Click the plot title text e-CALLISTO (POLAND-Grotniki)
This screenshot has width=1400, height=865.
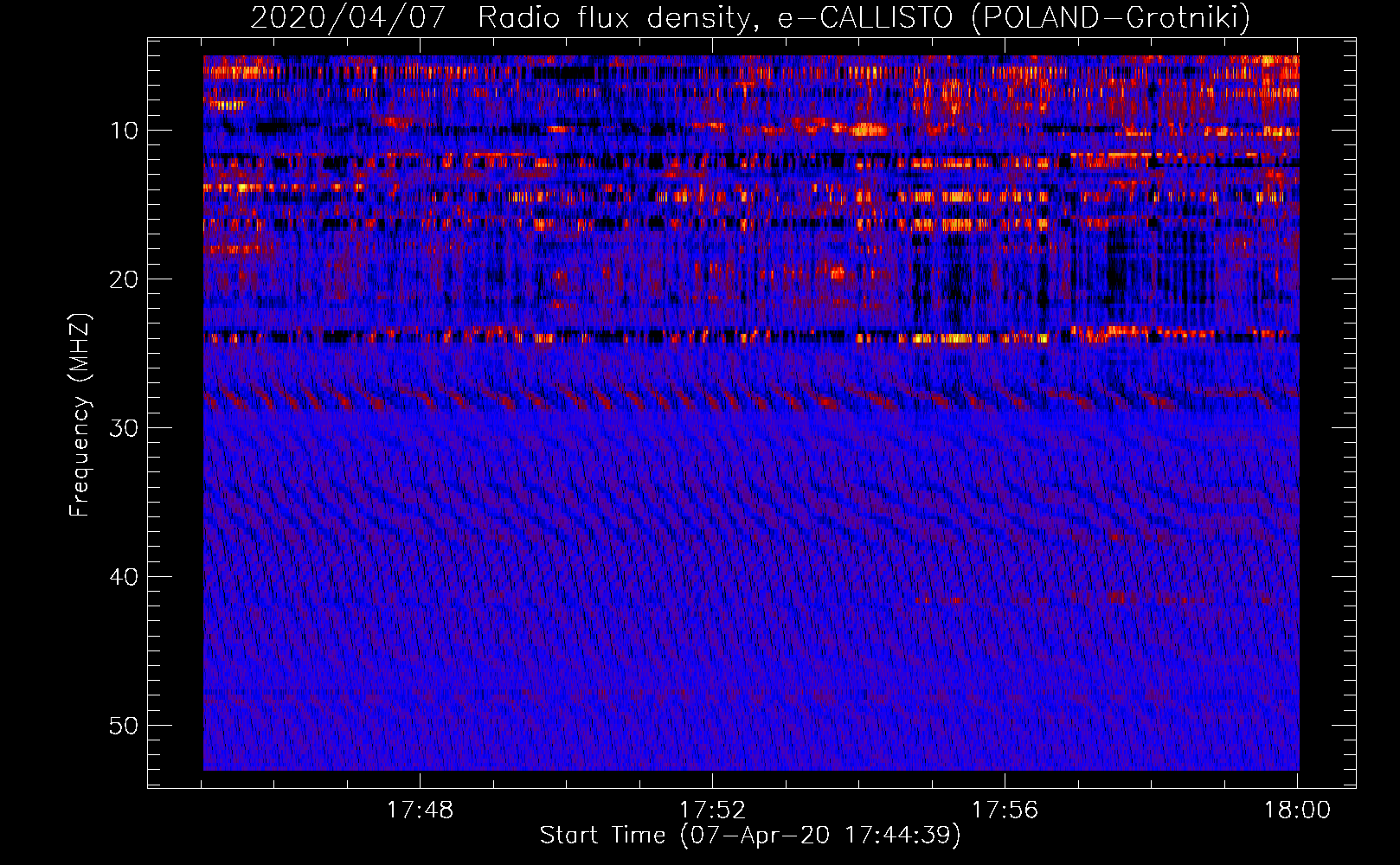(1013, 17)
